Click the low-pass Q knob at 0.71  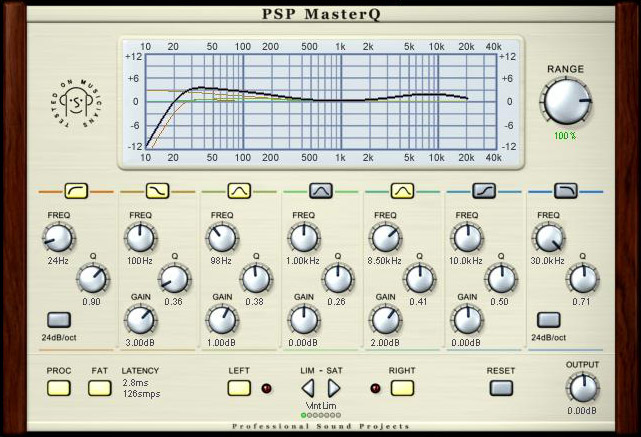tap(583, 279)
